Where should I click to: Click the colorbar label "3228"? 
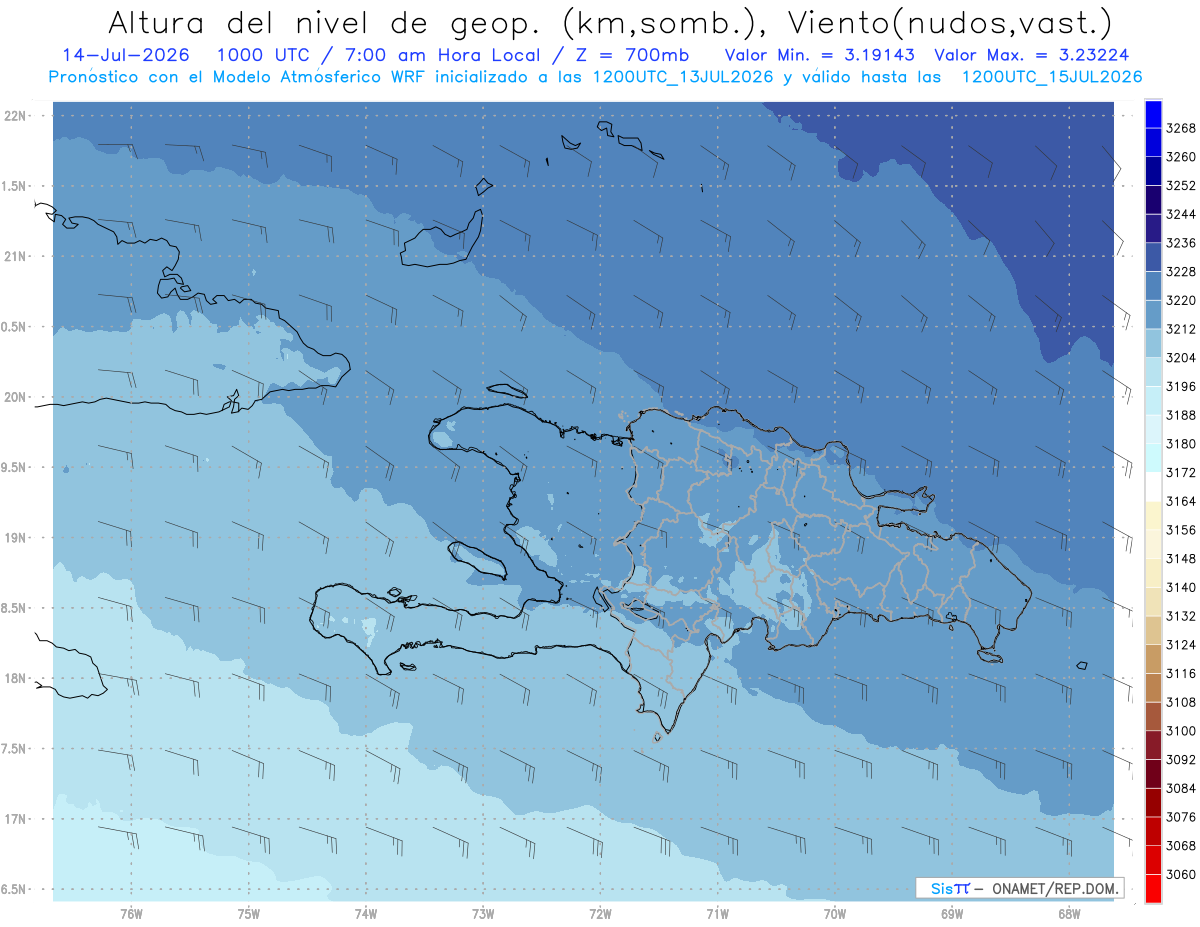(1181, 272)
